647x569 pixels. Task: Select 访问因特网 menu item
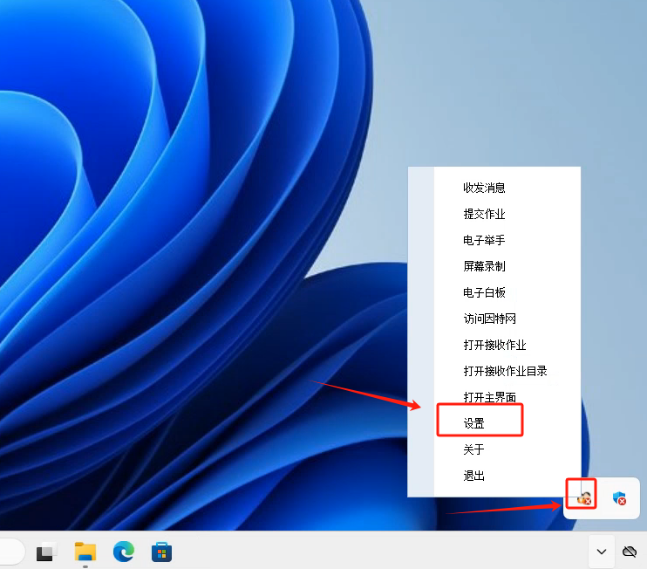coord(489,318)
